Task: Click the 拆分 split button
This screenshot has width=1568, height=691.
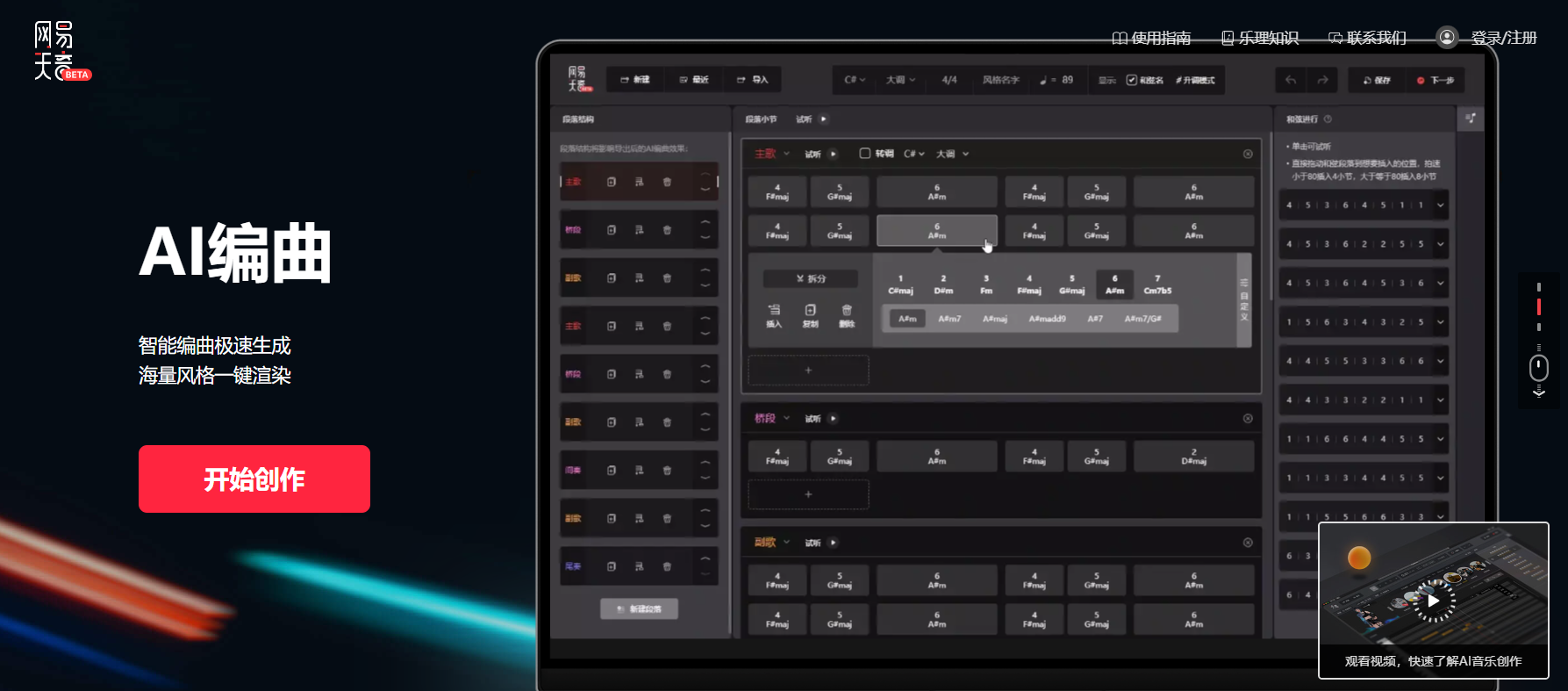Action: point(811,278)
